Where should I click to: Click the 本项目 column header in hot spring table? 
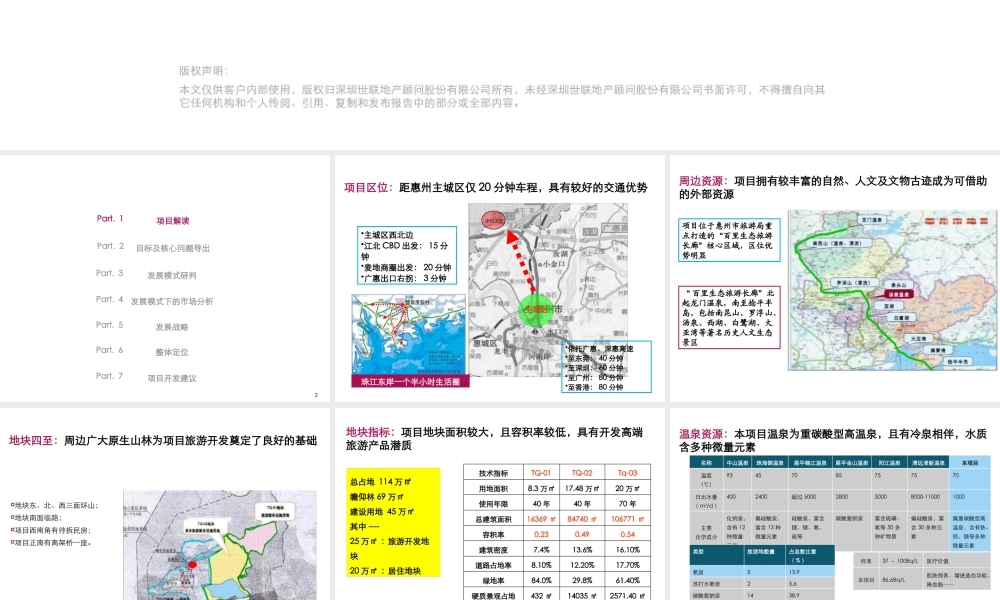tap(968, 463)
